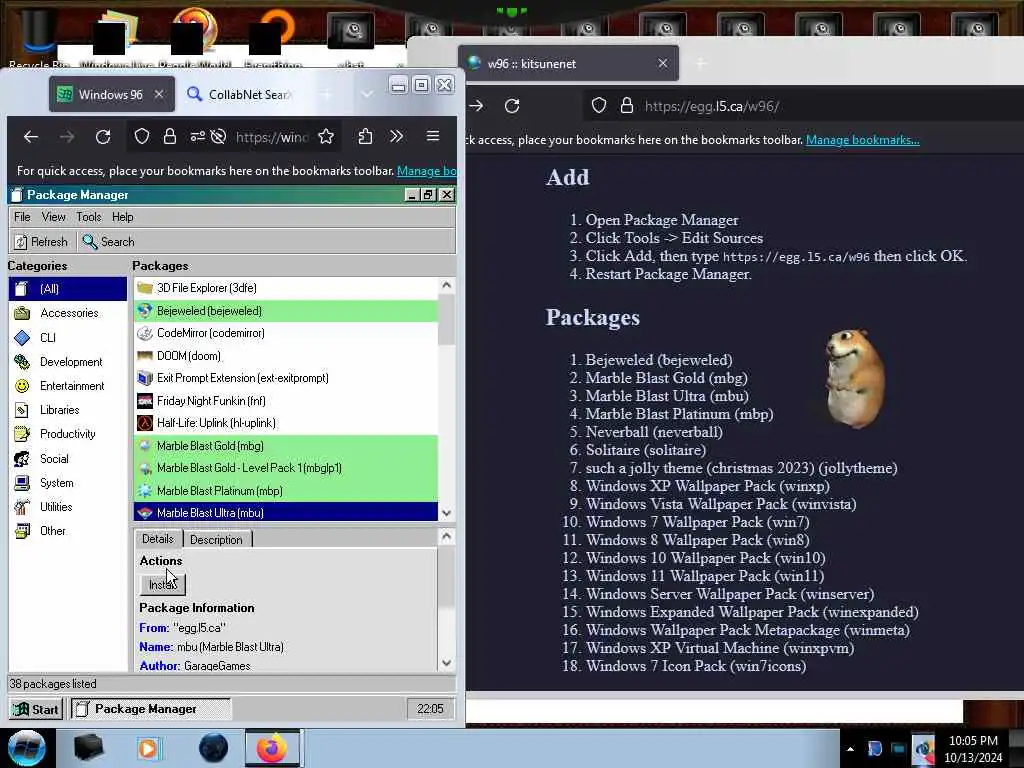Select the Friday Night Funkin (fnf) package
This screenshot has height=768, width=1024.
pos(285,401)
